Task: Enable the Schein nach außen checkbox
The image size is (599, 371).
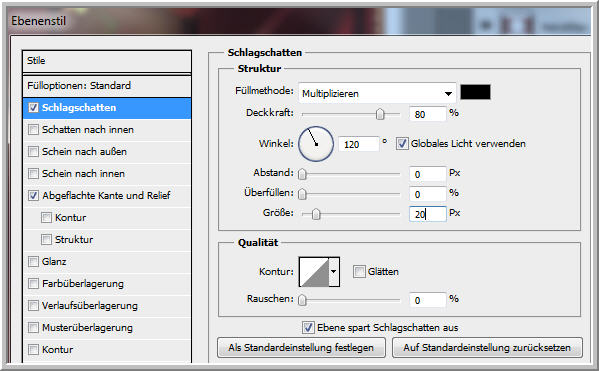Action: (x=33, y=152)
